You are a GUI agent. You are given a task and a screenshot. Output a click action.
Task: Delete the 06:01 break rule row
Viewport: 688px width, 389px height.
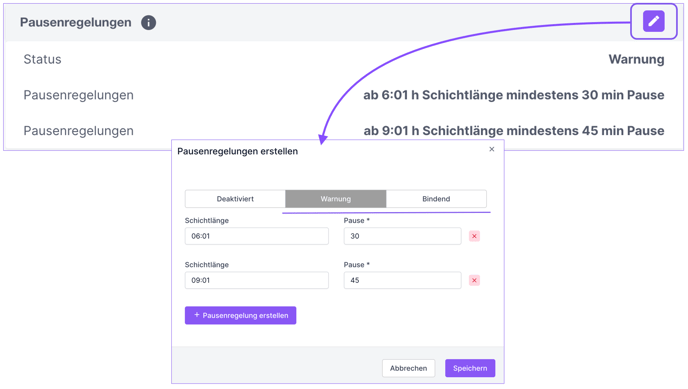pyautogui.click(x=474, y=236)
